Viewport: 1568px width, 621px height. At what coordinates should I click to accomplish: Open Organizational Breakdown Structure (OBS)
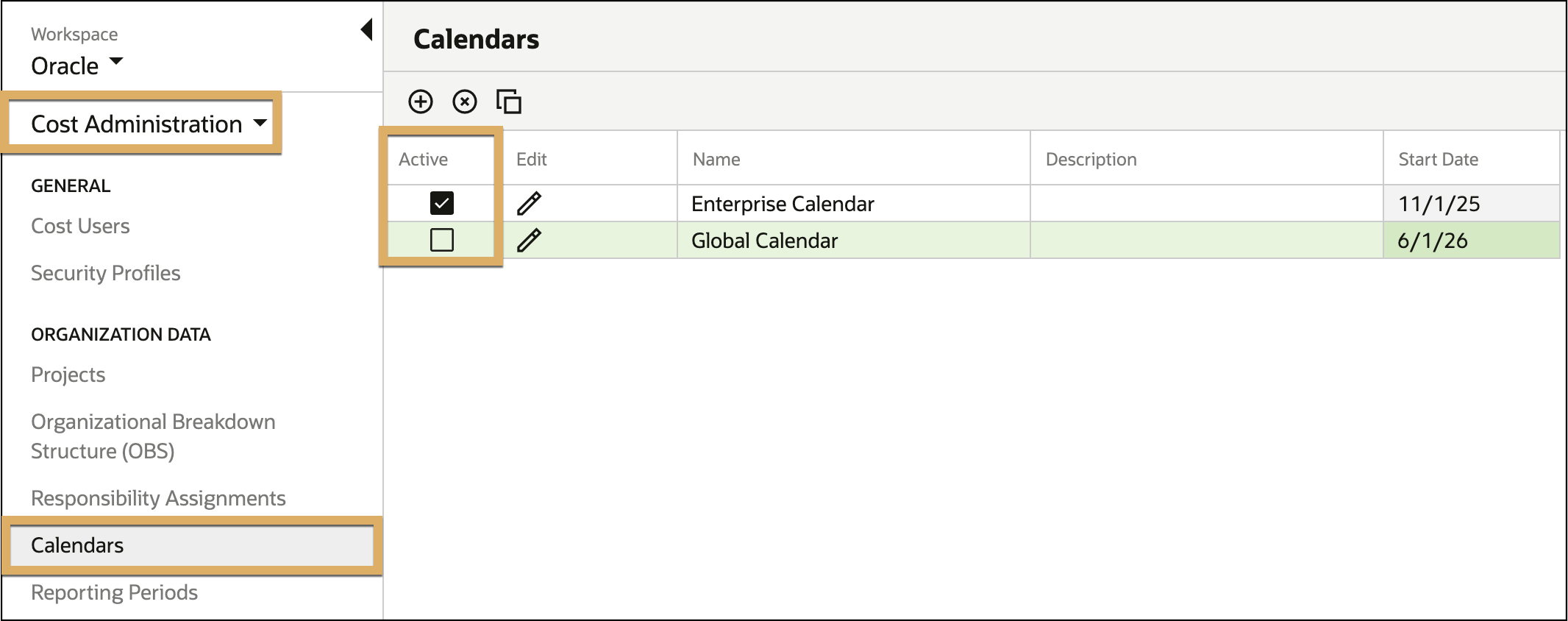click(x=153, y=436)
